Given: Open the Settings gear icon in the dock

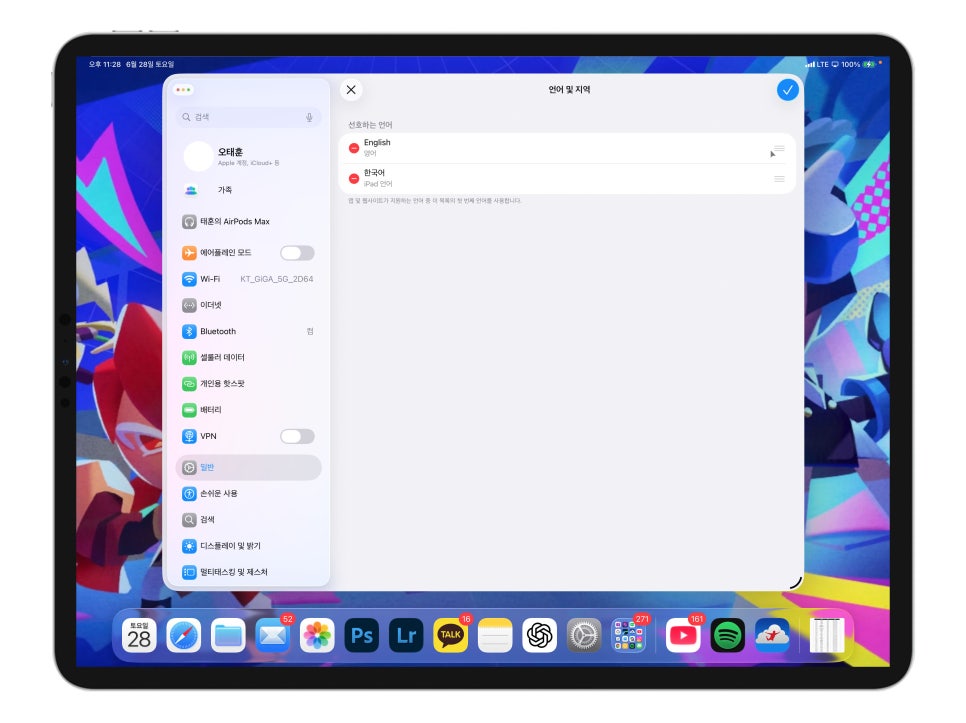Looking at the screenshot, I should 584,636.
